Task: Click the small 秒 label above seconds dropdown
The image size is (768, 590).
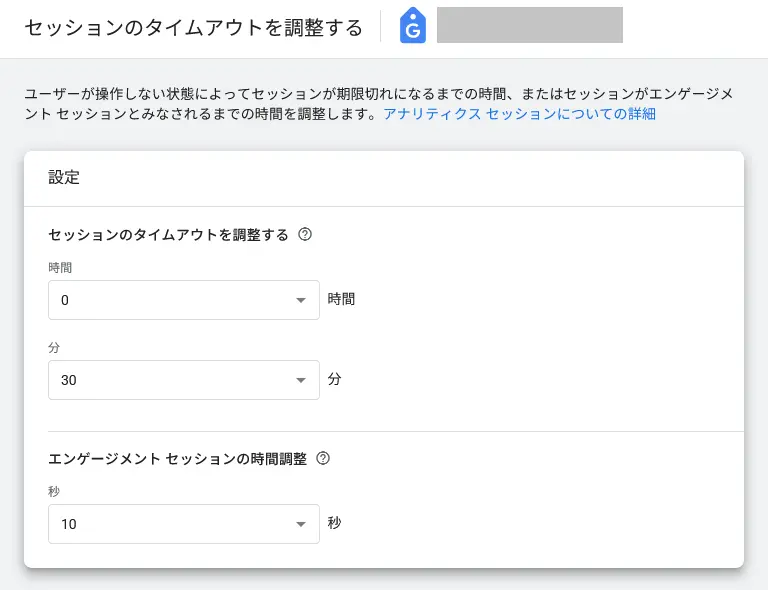Action: (x=54, y=492)
